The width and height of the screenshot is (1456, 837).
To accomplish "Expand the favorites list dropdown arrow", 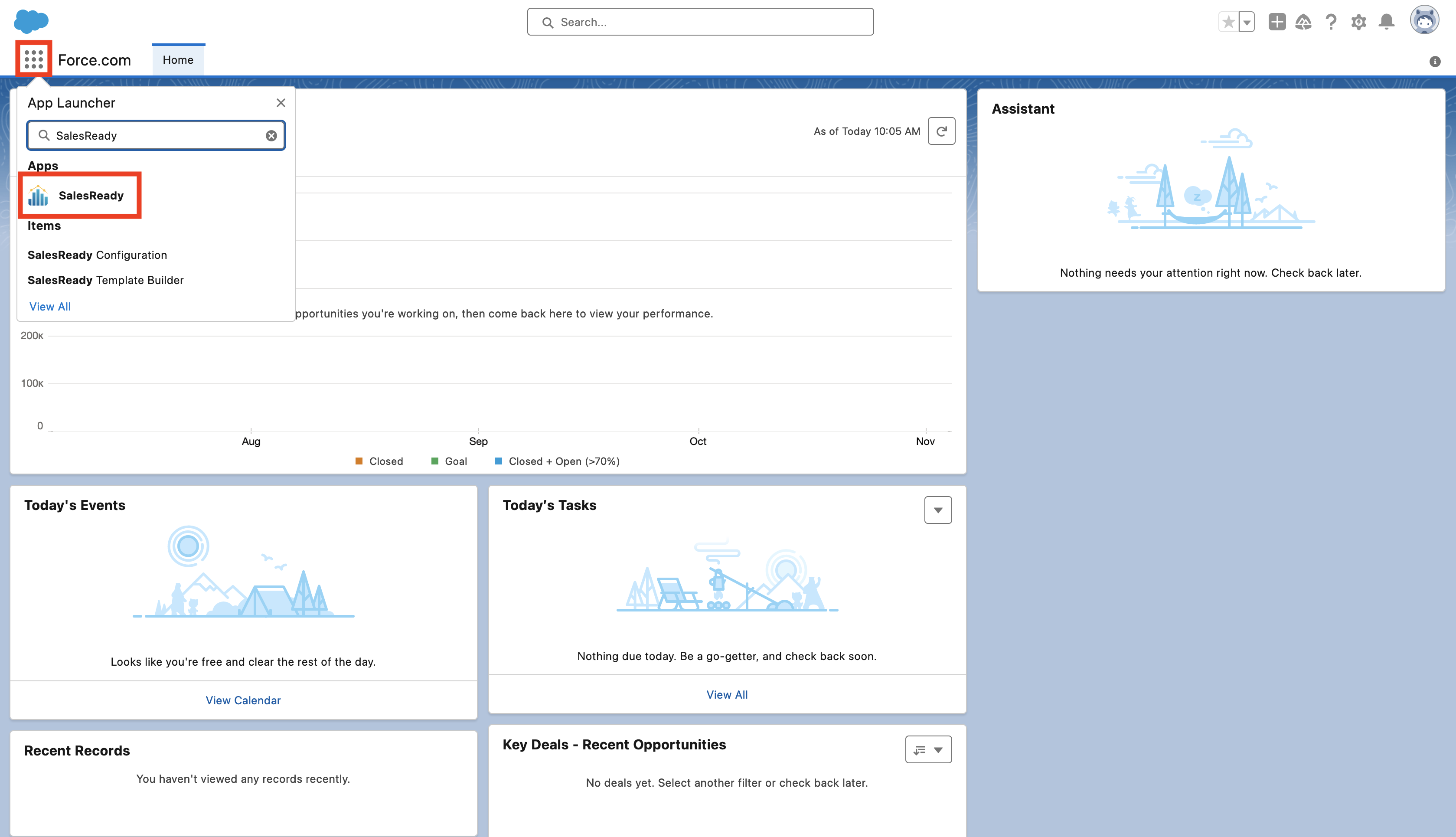I will [x=1246, y=22].
